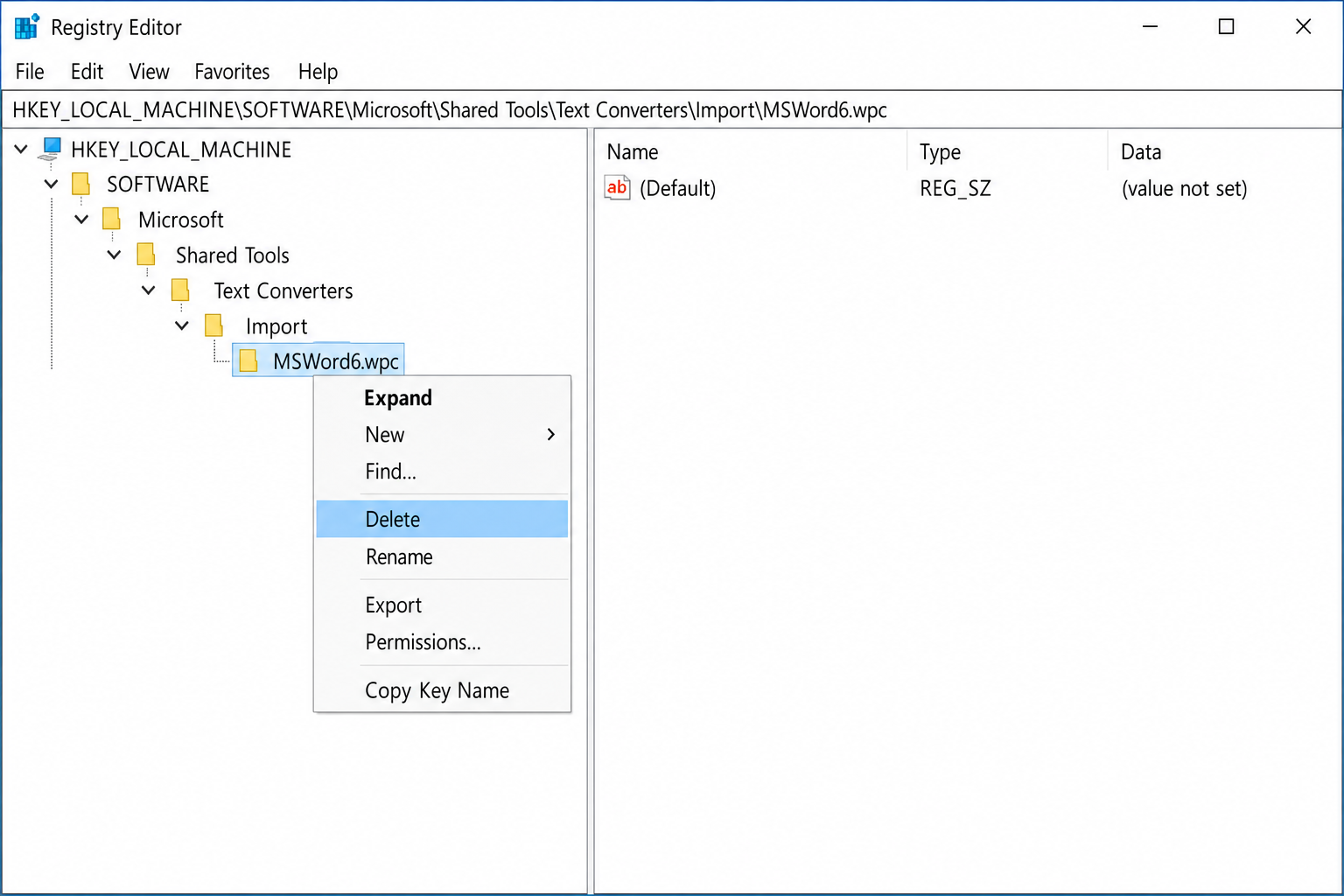Screen dimensions: 1344x896
Task: Open the New submenu arrow
Action: click(x=550, y=434)
